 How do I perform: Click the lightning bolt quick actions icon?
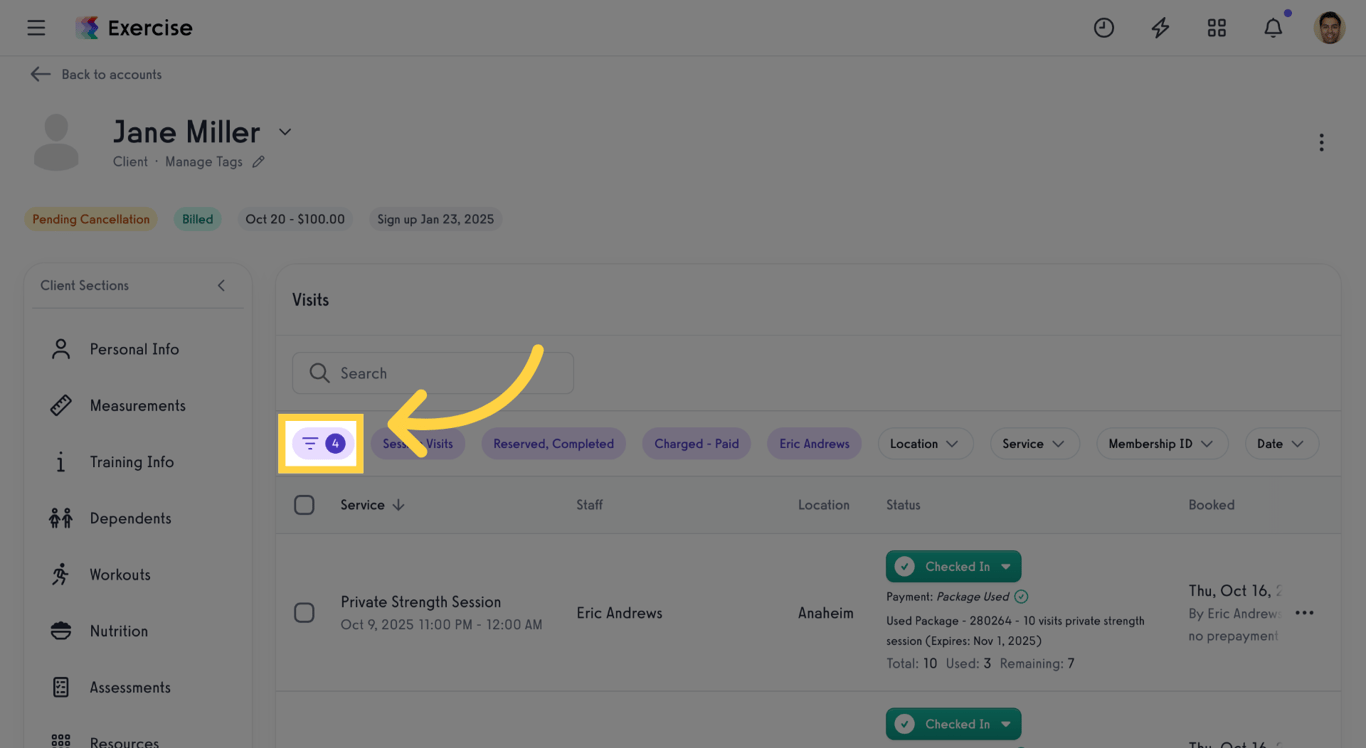click(1160, 28)
